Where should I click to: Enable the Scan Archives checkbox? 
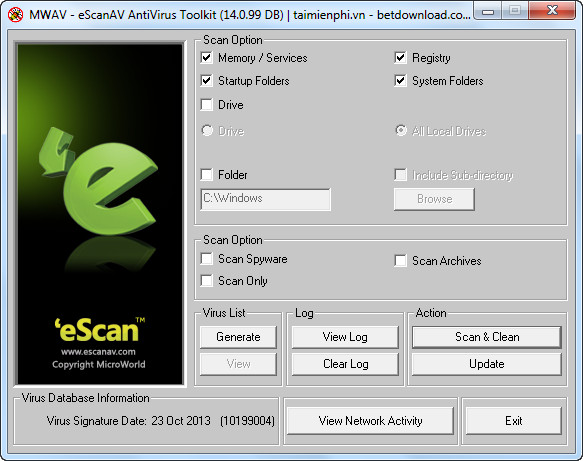[400, 261]
